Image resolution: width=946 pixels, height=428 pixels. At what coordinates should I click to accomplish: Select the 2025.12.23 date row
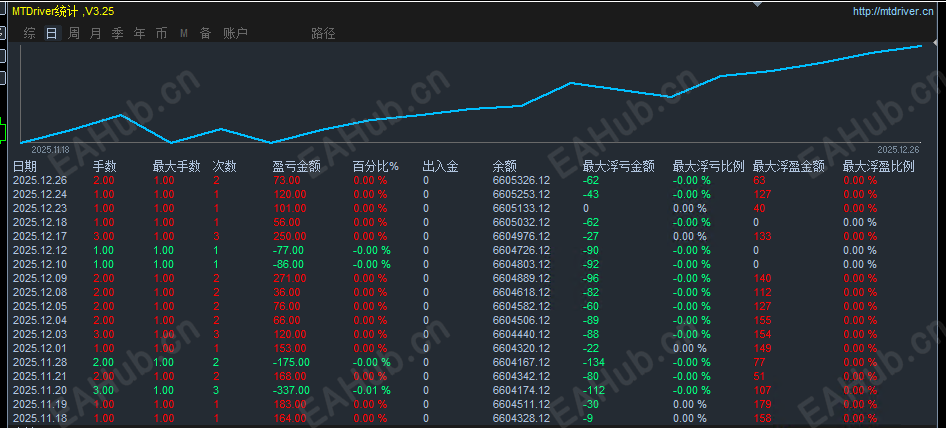pos(40,208)
